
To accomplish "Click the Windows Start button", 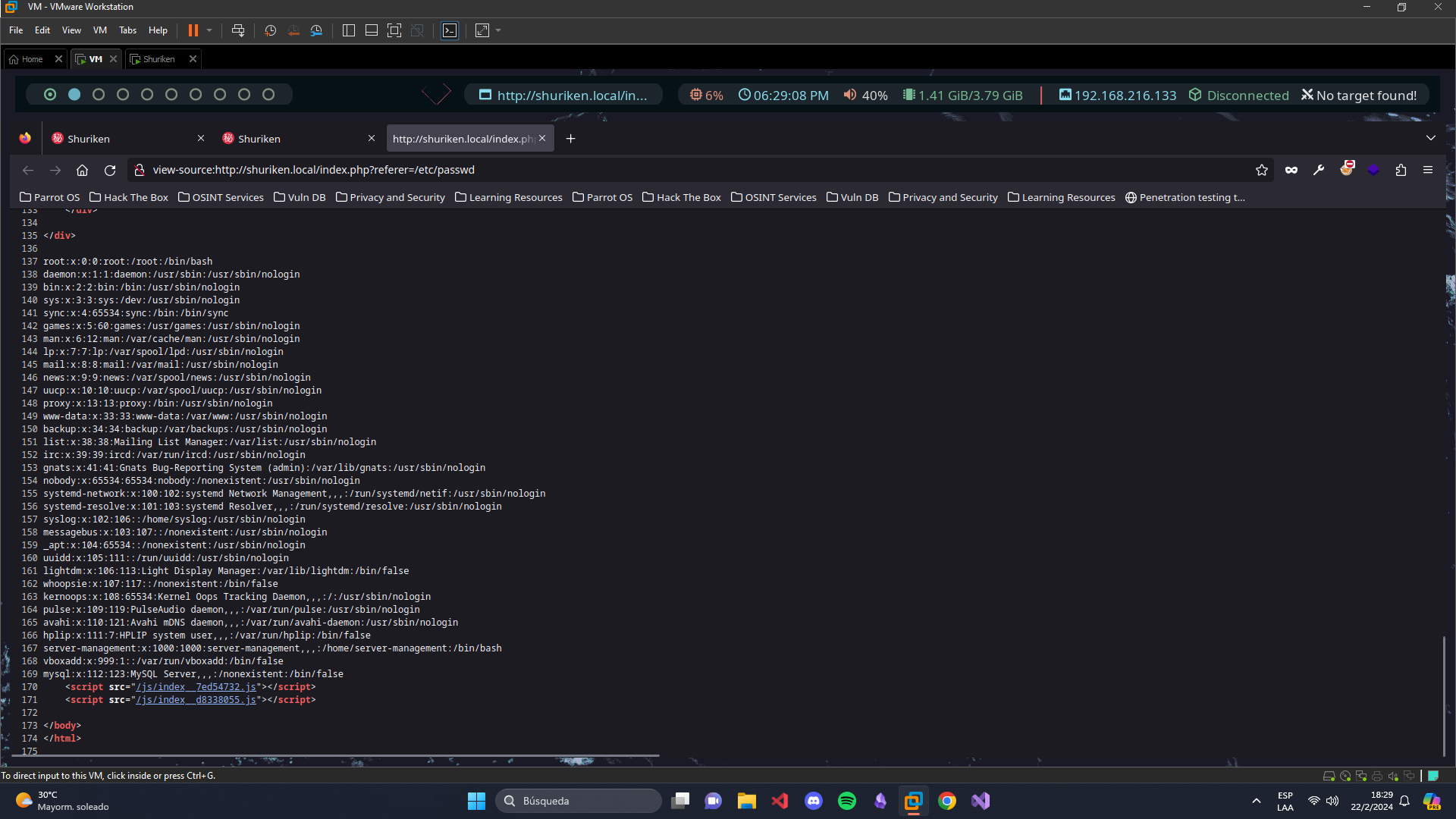I will [x=476, y=801].
